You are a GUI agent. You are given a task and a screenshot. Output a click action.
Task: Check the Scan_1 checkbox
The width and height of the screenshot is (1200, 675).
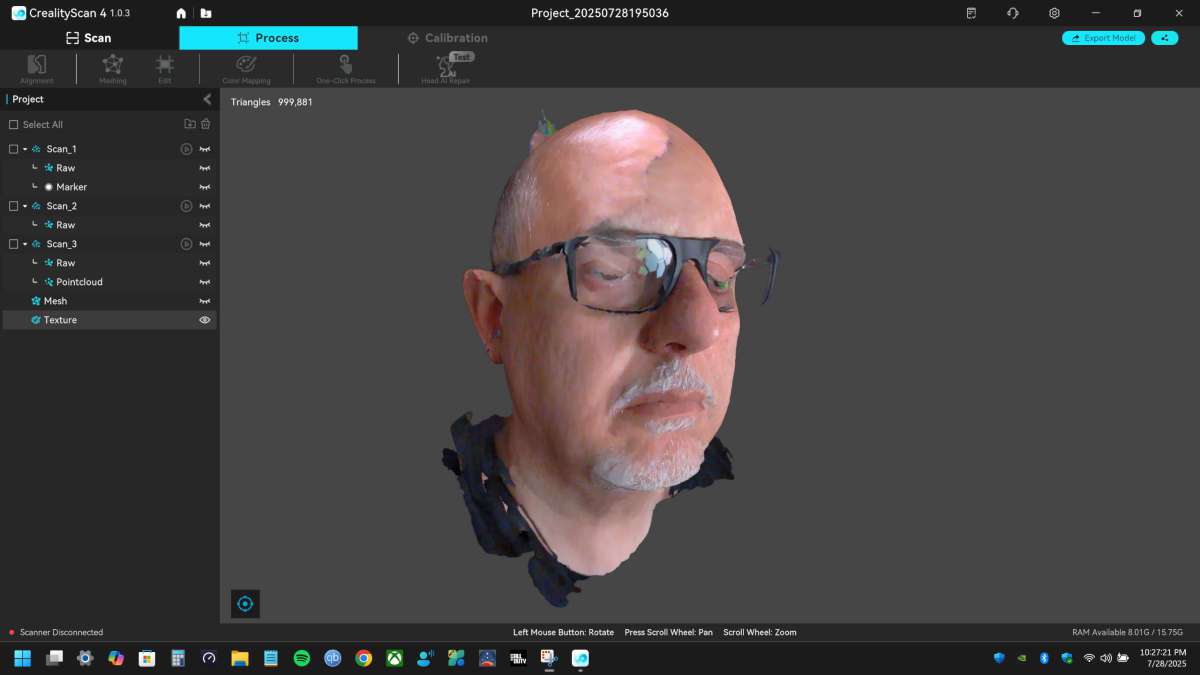click(x=14, y=149)
